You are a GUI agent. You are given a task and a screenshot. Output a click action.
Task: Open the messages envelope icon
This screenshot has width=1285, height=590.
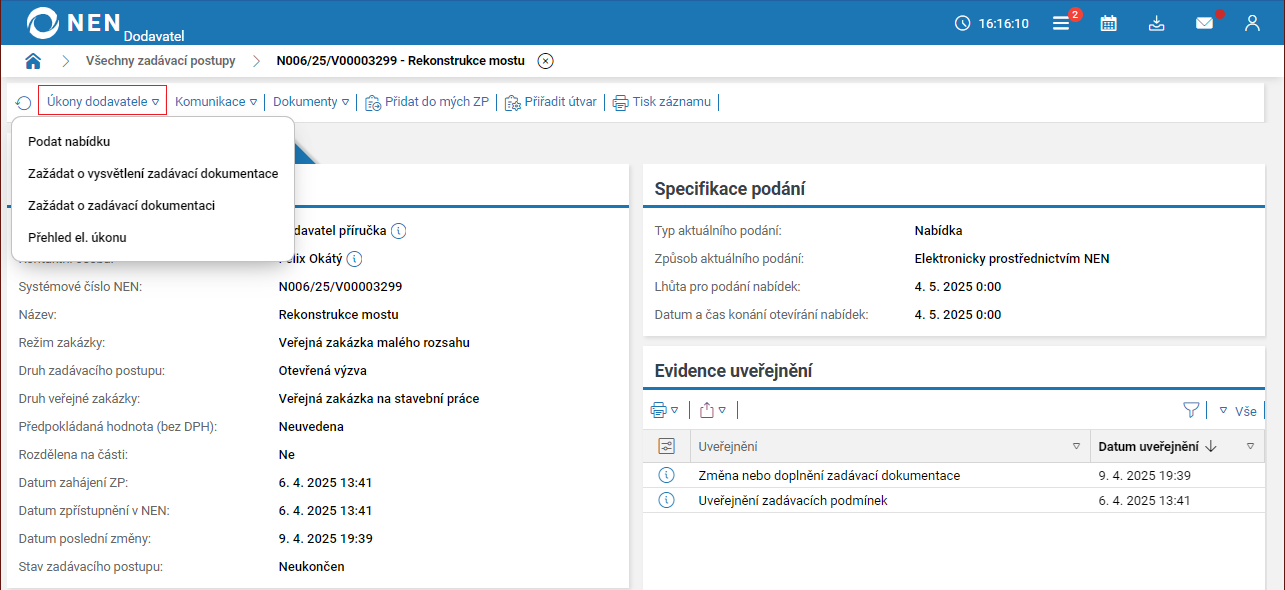point(1204,23)
